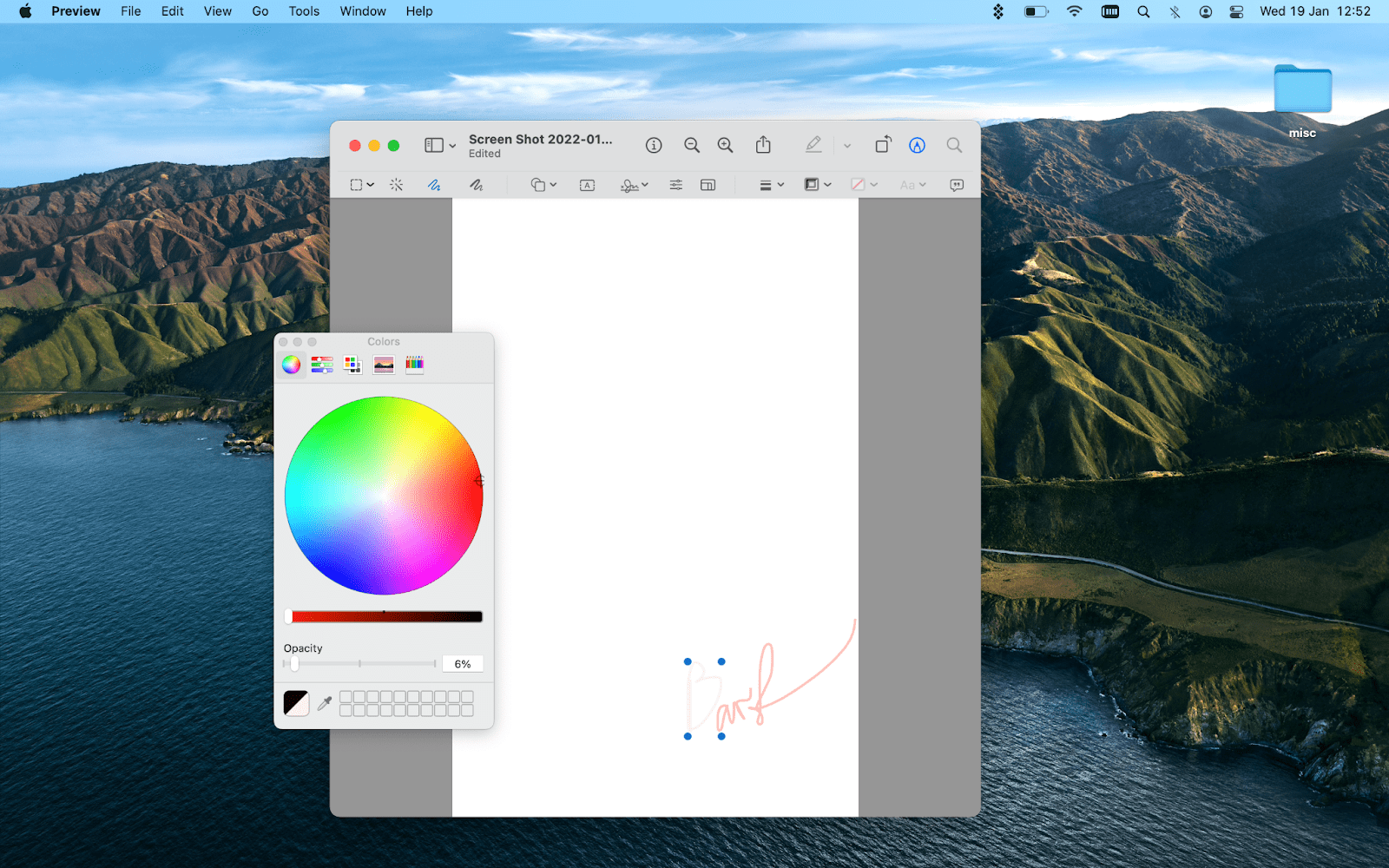Click the Zoom In magnifier button
Screen dimensions: 1389x868
click(726, 145)
